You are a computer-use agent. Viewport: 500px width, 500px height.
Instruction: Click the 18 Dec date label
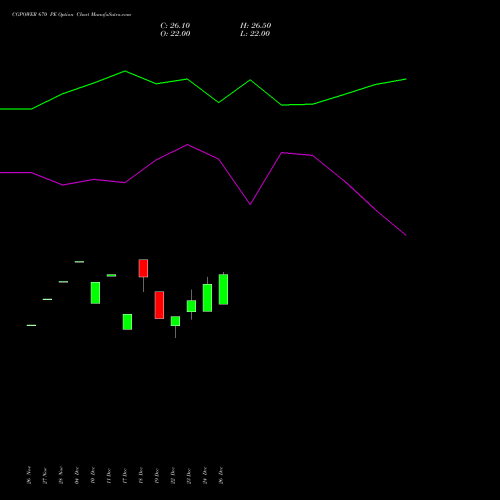click(x=141, y=475)
